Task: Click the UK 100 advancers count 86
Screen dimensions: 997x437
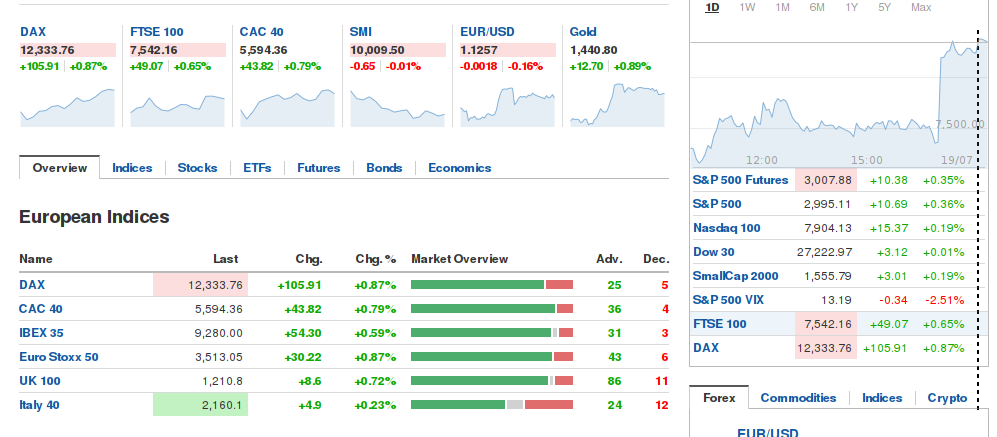Action: 614,382
